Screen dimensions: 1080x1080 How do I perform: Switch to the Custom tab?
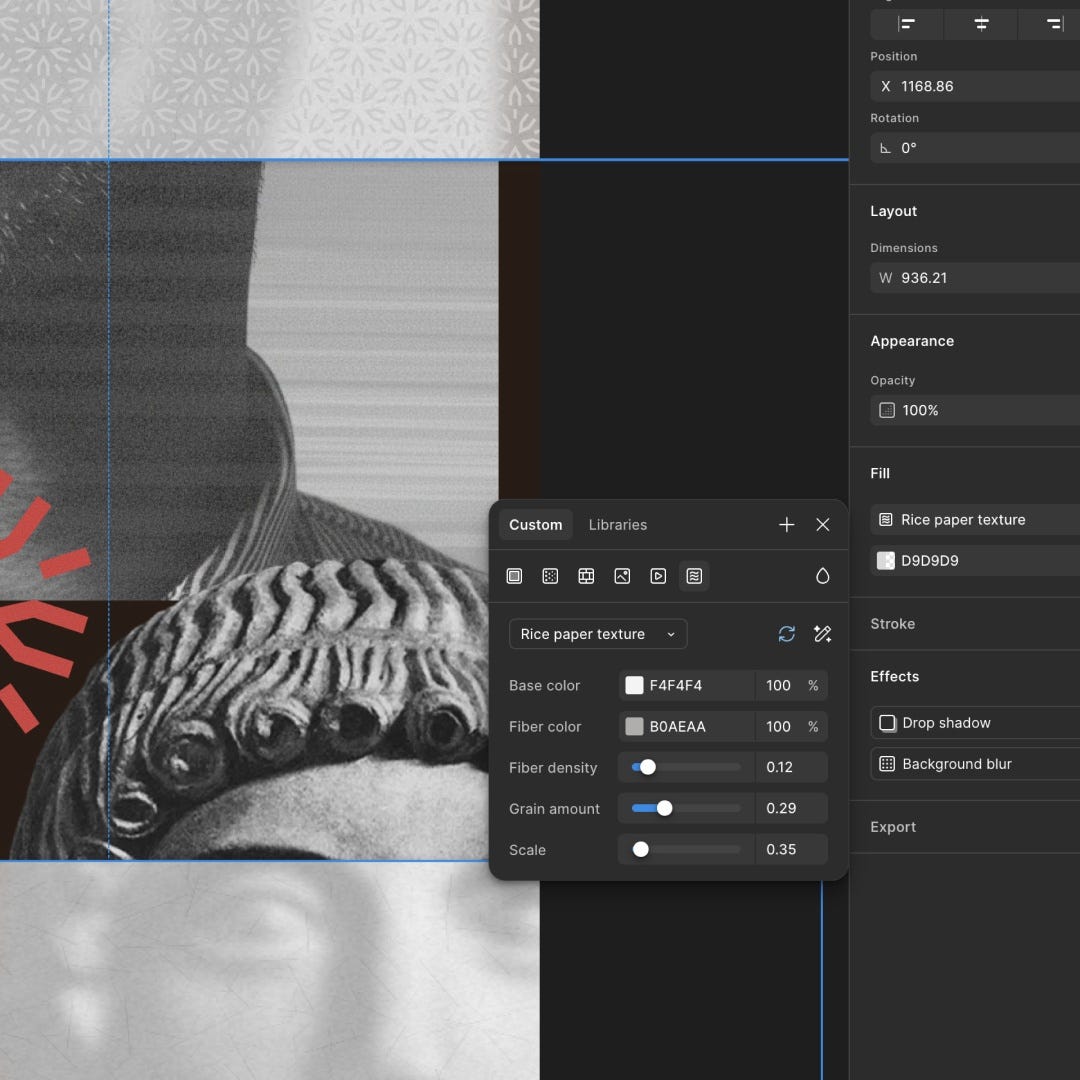pyautogui.click(x=535, y=525)
